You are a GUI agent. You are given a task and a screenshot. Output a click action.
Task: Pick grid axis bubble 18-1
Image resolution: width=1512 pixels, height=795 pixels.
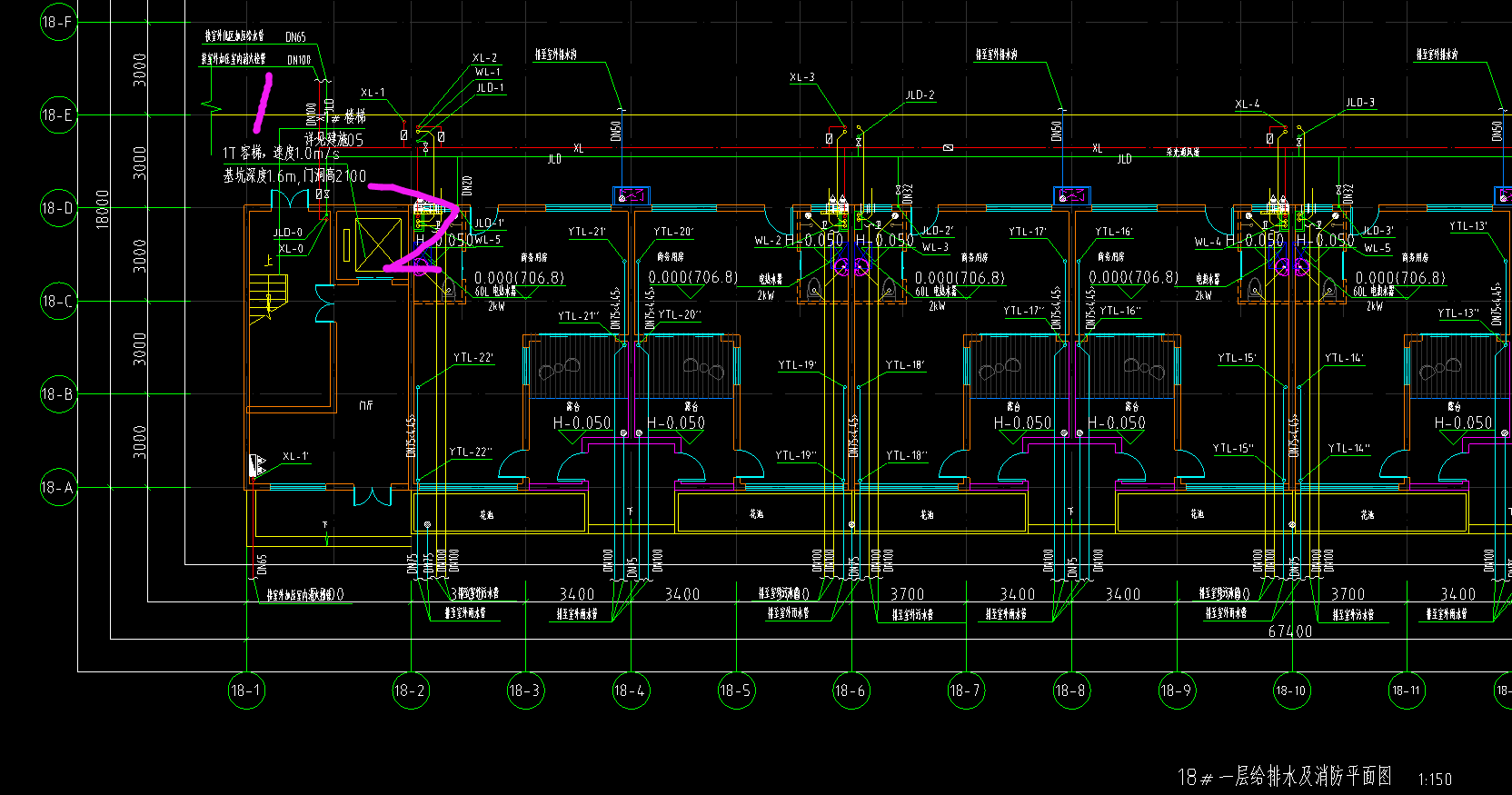246,691
